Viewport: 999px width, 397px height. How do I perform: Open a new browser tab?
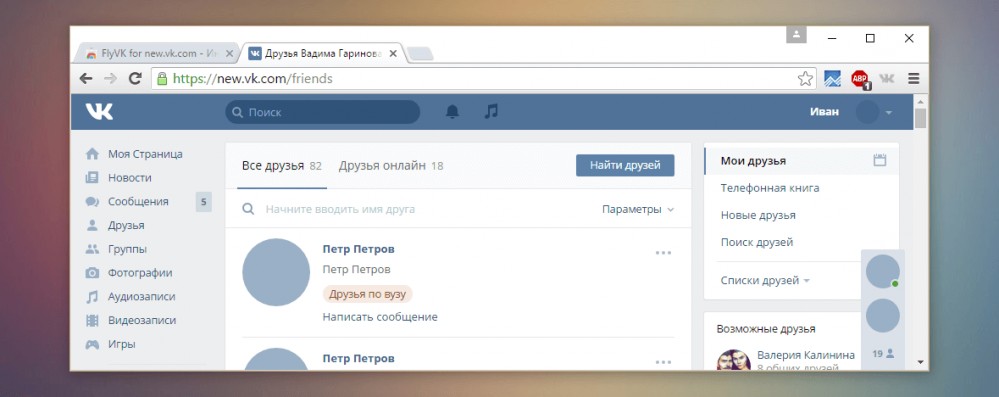pos(420,54)
